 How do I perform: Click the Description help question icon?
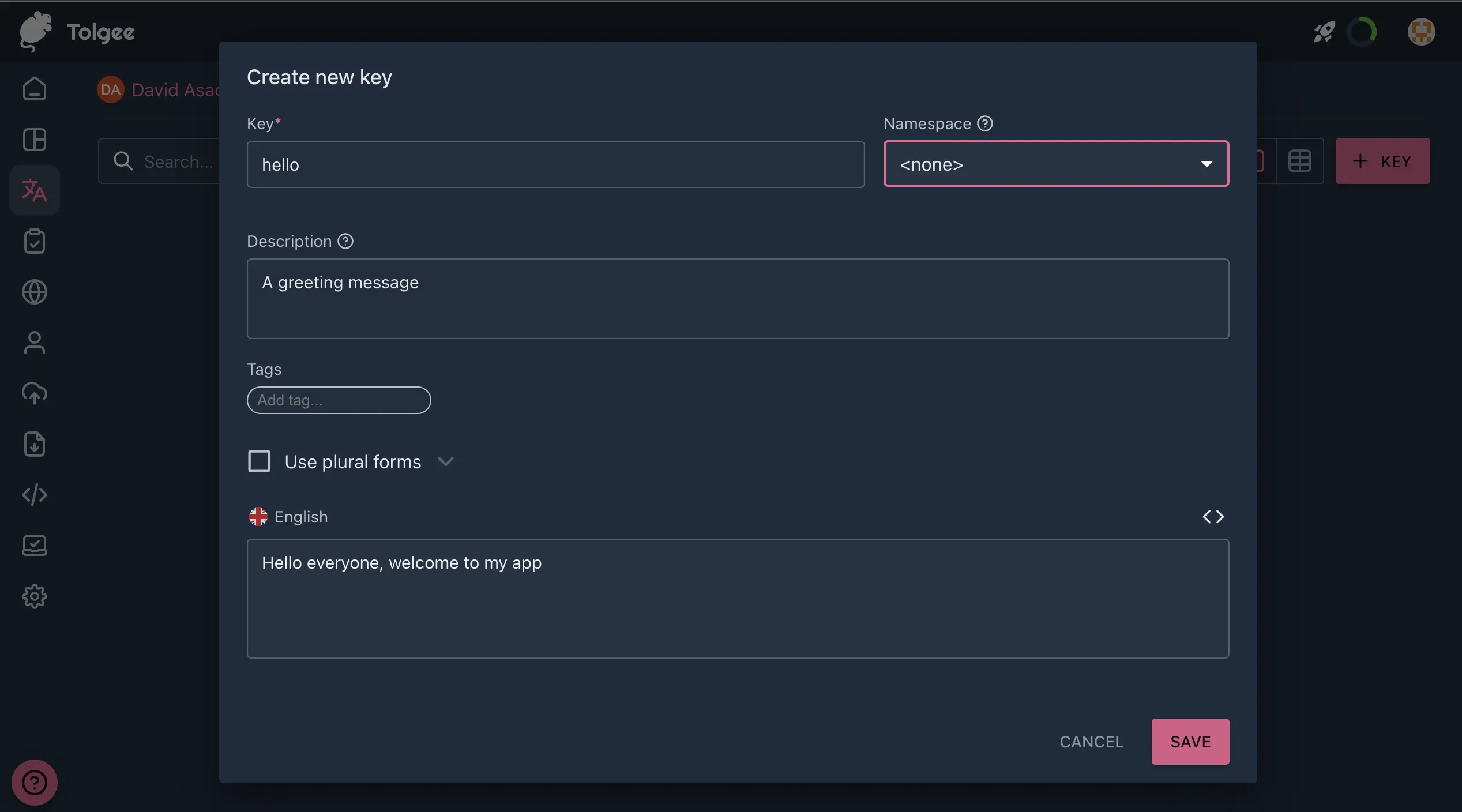(x=345, y=241)
